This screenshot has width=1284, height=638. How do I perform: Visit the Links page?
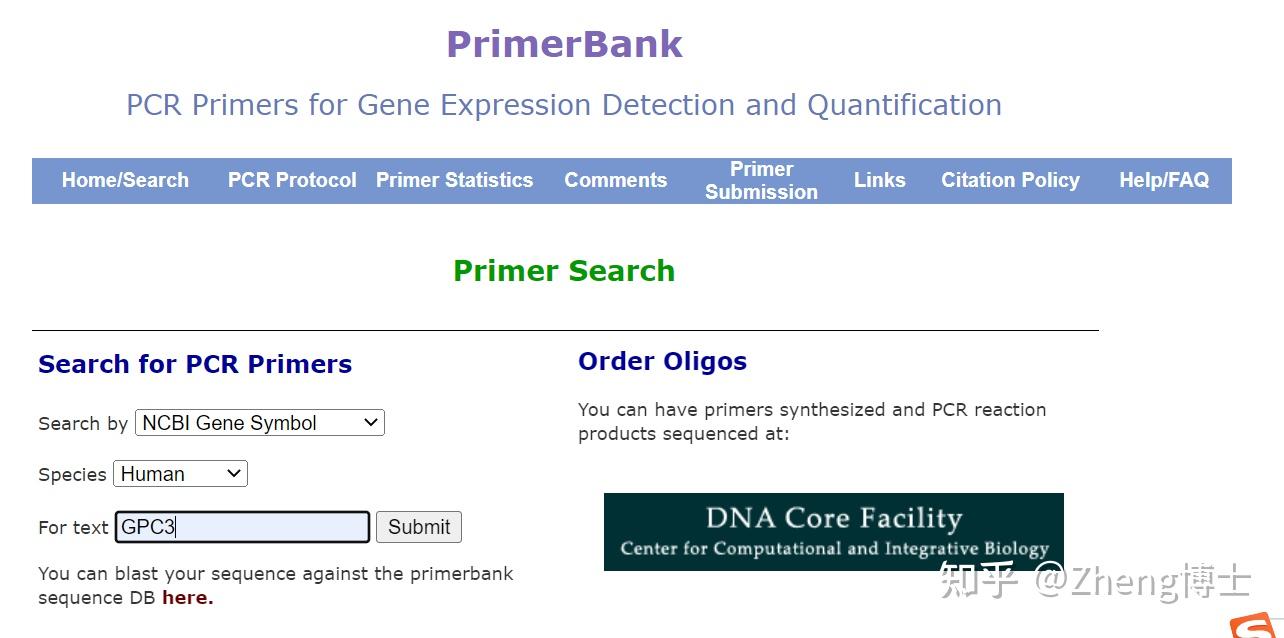coord(879,180)
